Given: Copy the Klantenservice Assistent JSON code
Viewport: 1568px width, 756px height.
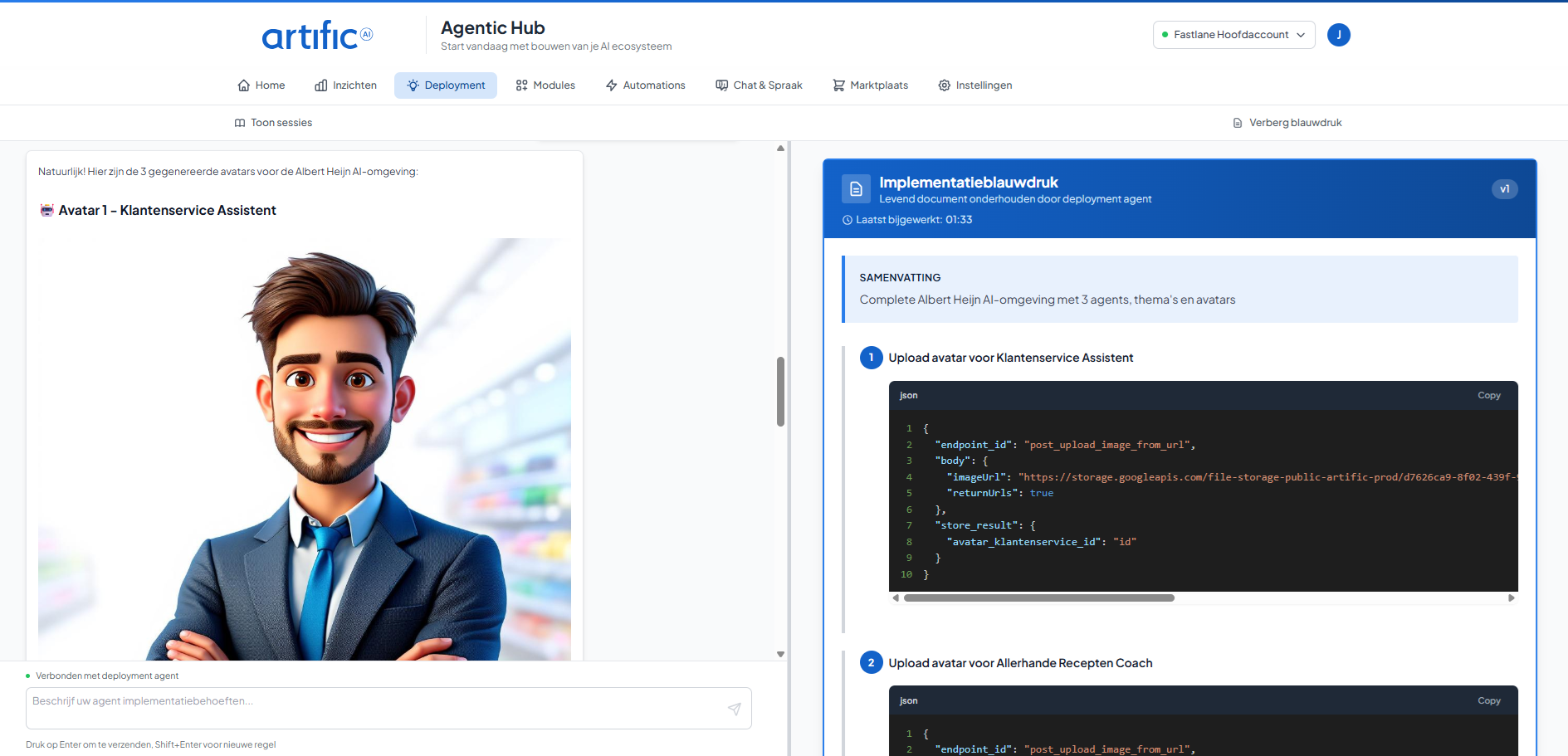Looking at the screenshot, I should (x=1488, y=396).
